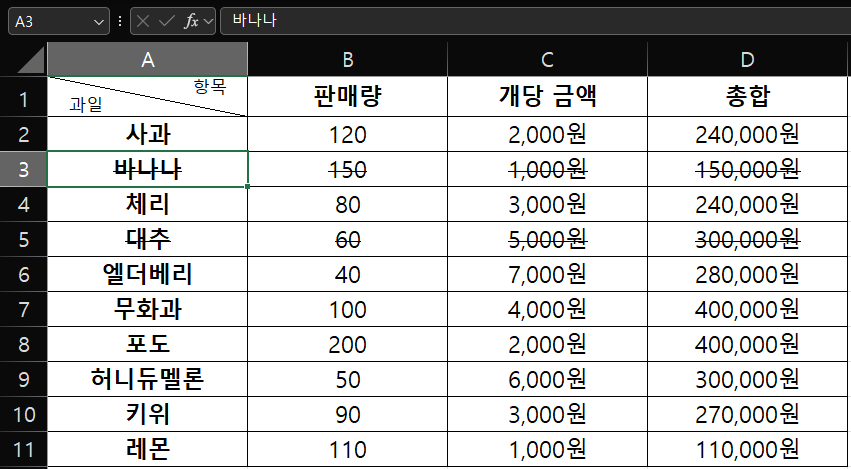
Task: Select row 9 header
Action: [23, 379]
